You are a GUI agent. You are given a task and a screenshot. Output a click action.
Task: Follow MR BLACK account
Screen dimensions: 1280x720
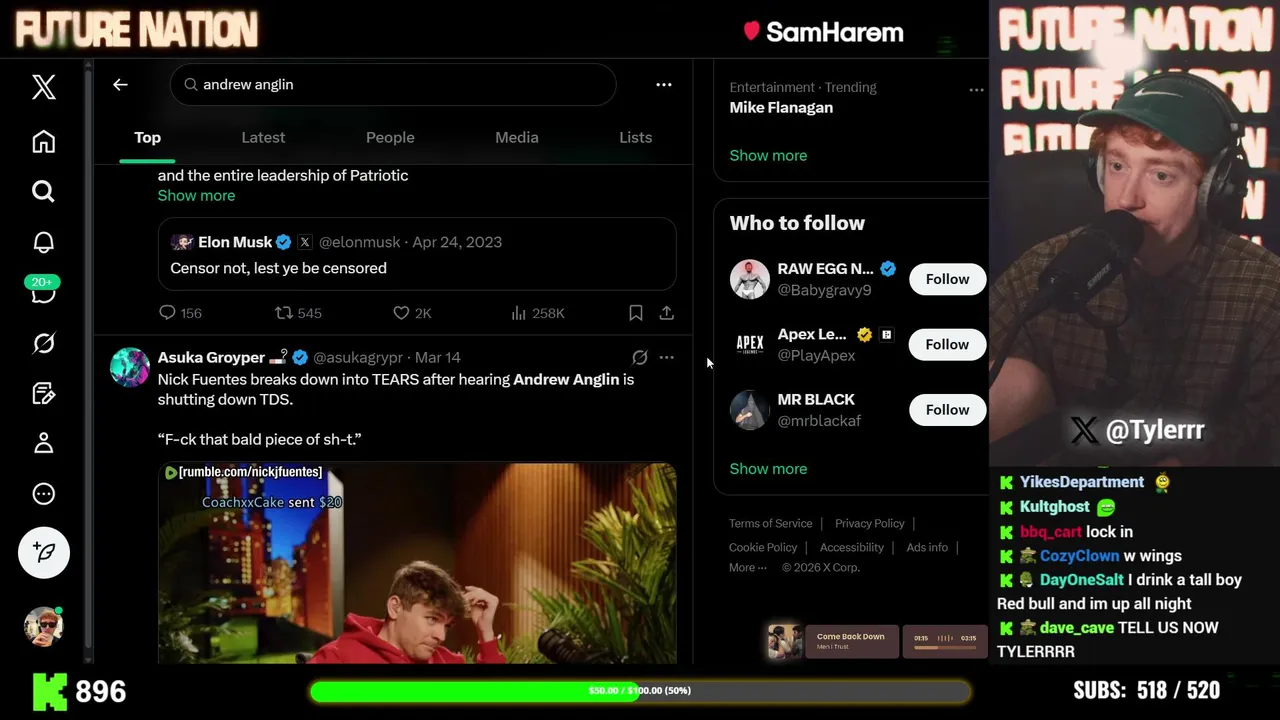coord(947,409)
